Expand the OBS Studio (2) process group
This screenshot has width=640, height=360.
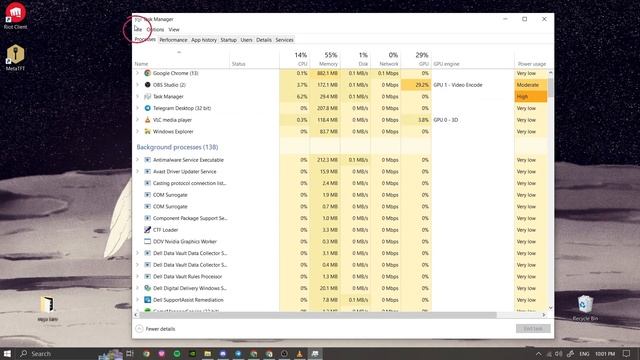tap(138, 85)
